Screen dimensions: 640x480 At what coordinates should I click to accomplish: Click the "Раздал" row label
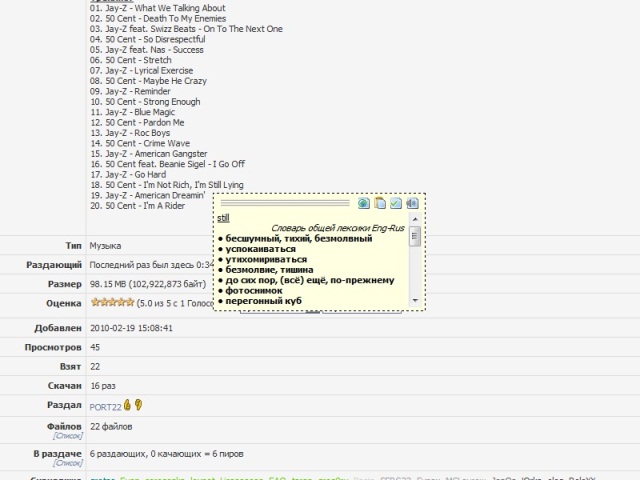64,405
